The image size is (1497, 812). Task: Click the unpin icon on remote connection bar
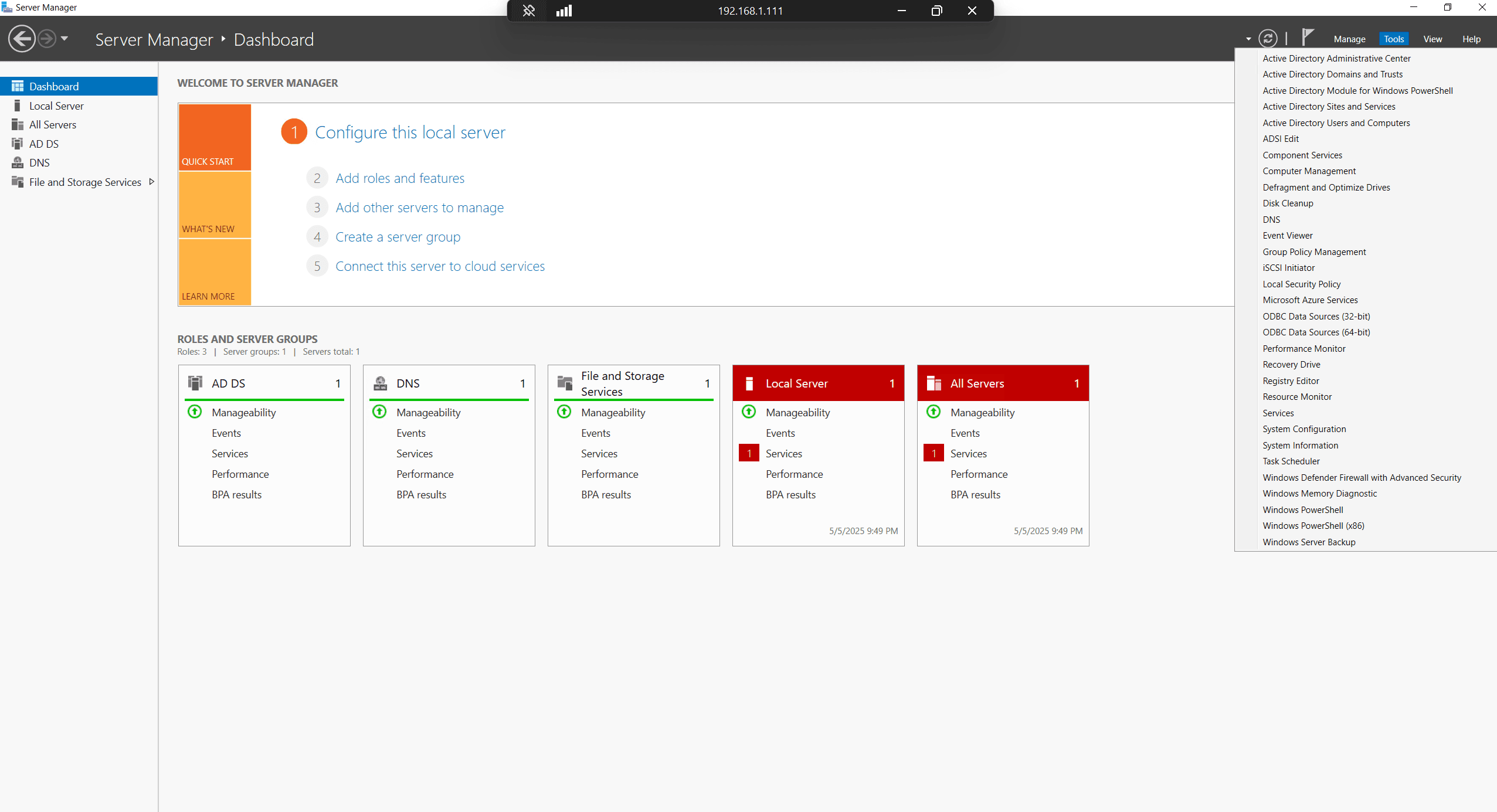tap(528, 11)
